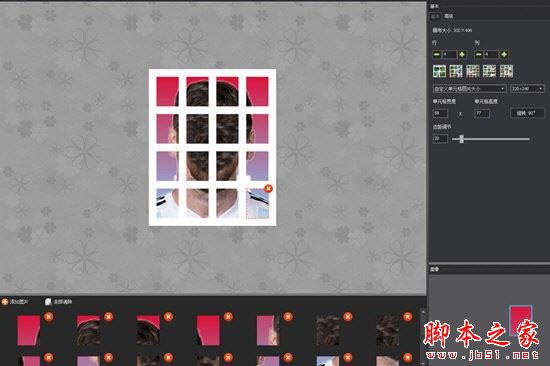Choose the fourth grid layout preset icon
The image size is (550, 366).
[x=489, y=71]
